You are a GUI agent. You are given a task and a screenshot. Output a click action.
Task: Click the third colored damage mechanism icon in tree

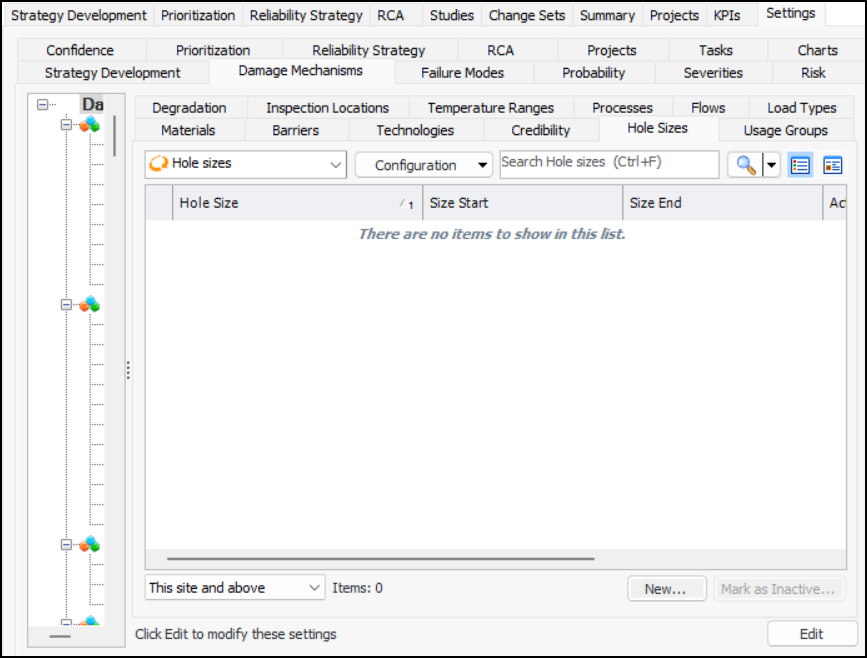[90, 544]
